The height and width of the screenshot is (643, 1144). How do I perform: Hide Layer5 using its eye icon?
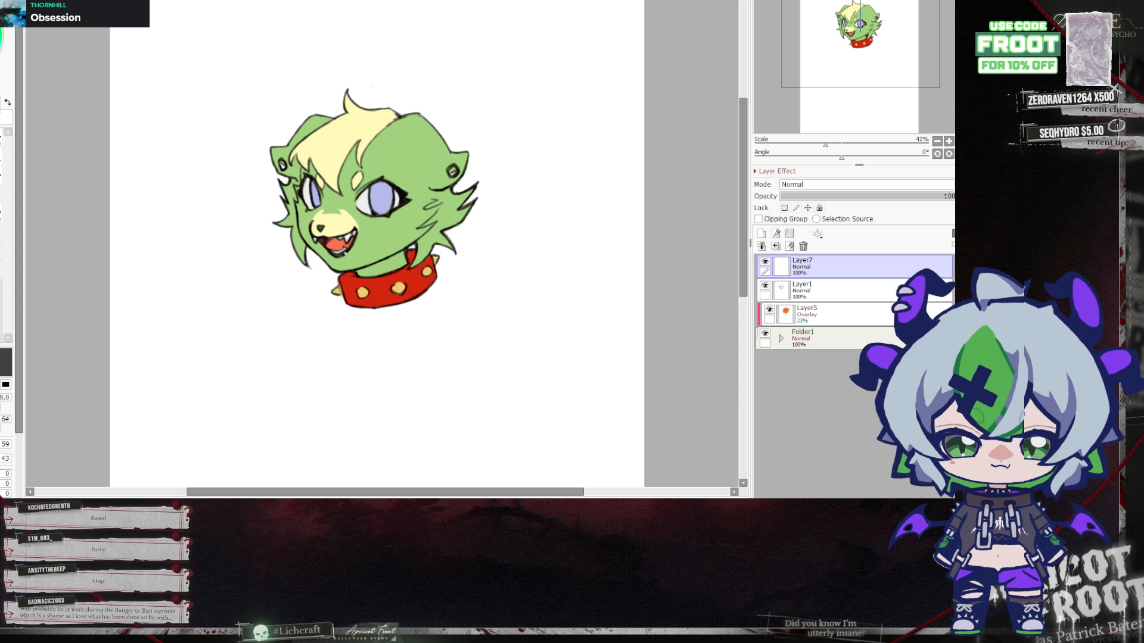(769, 309)
